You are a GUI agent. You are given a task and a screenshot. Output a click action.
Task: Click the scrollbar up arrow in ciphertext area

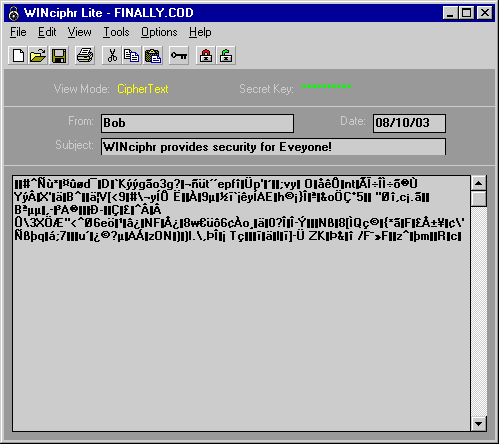pyautogui.click(x=479, y=183)
